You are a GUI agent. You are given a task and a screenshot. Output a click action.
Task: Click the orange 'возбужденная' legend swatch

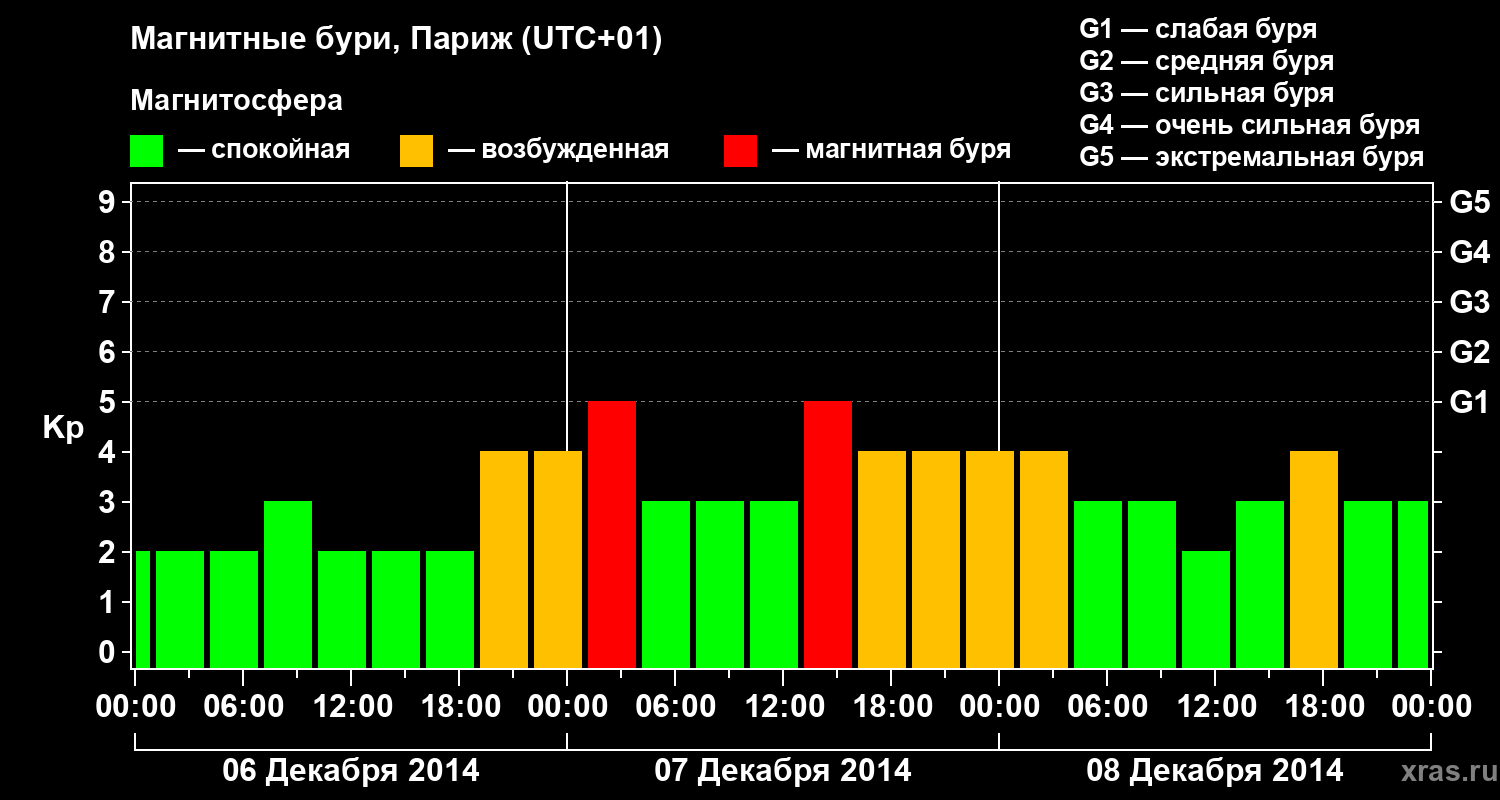click(417, 151)
